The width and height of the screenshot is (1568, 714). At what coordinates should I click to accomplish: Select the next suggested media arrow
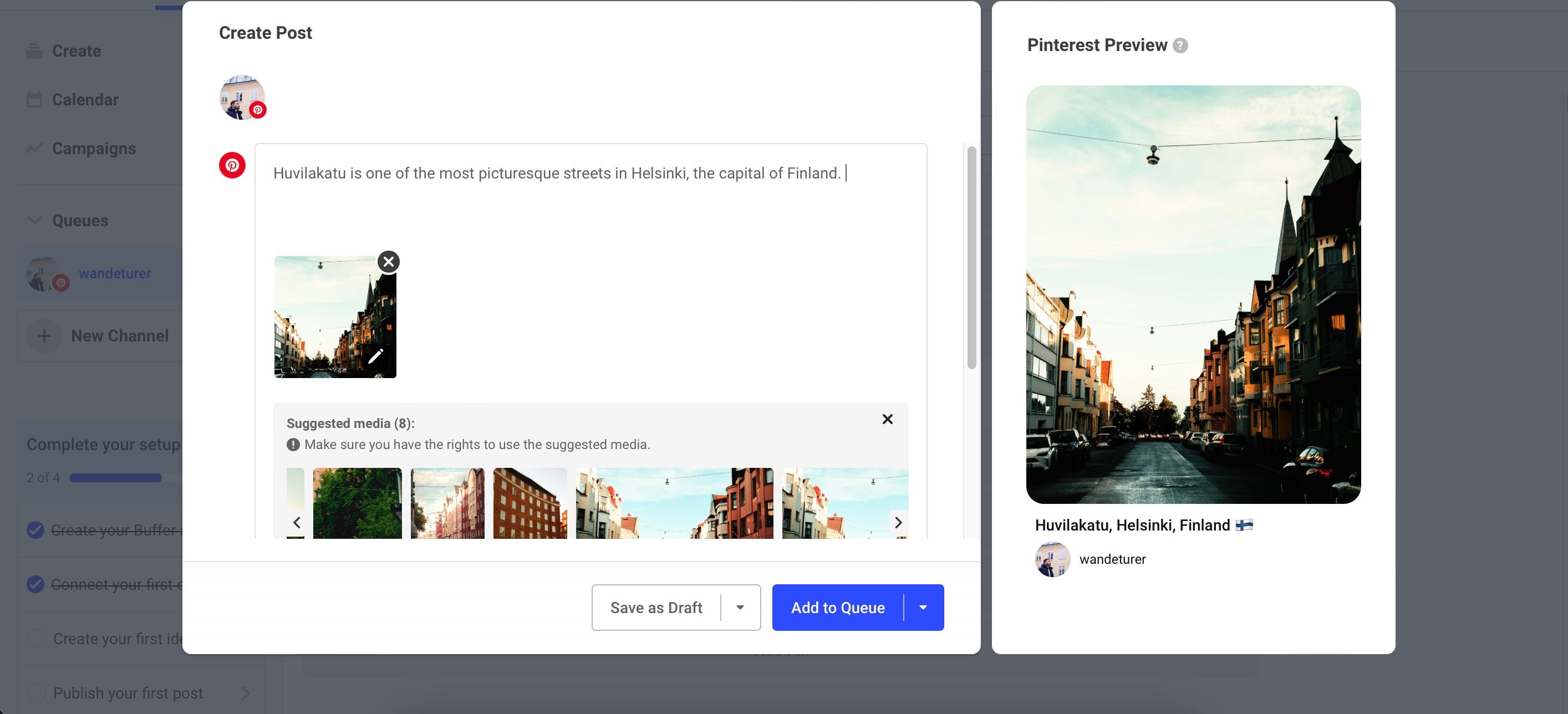click(x=897, y=521)
